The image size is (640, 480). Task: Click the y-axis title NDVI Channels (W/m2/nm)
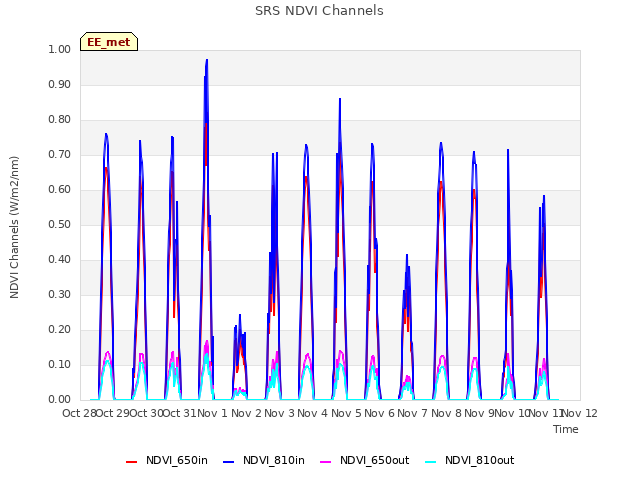click(14, 227)
